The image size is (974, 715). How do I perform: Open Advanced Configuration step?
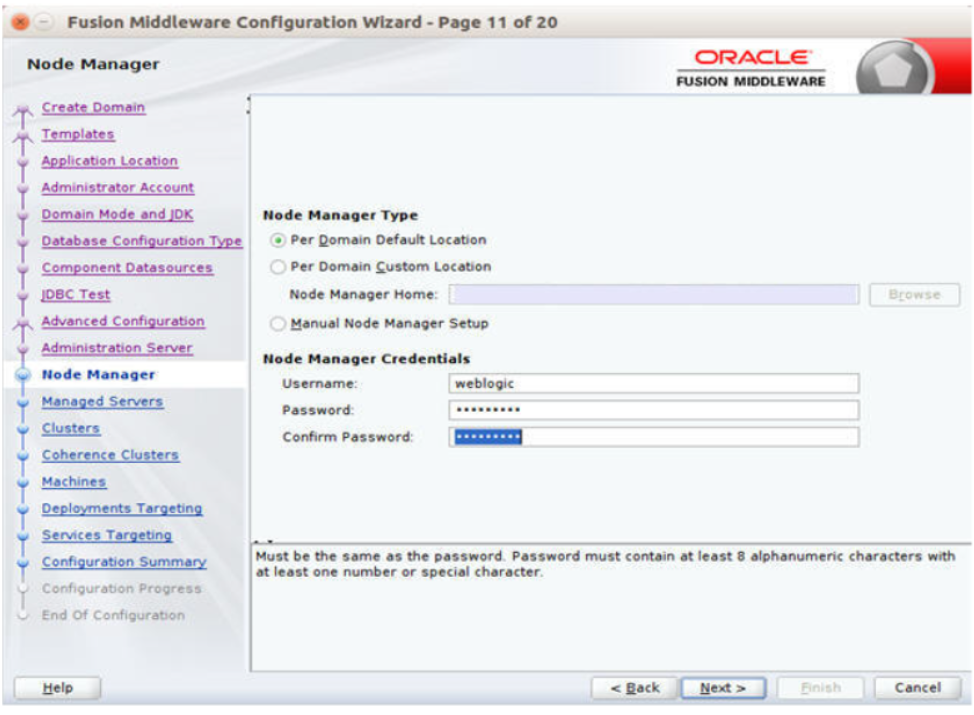123,321
